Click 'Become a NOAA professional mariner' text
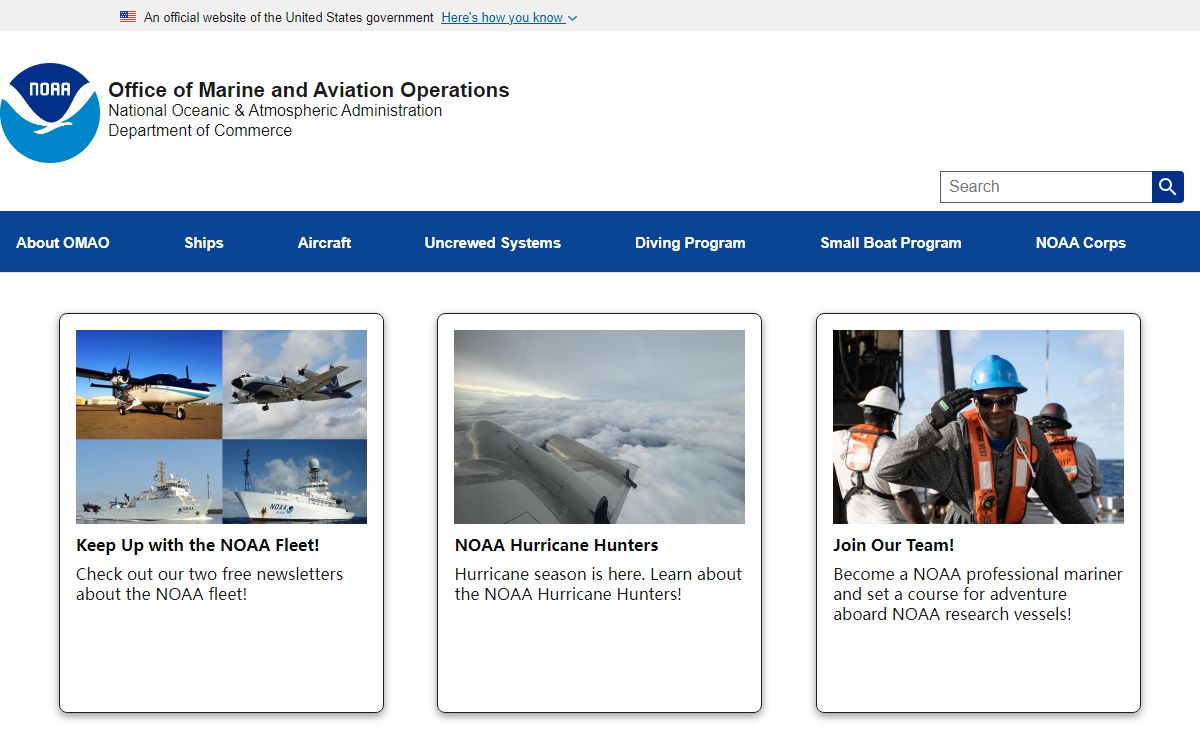Viewport: 1200px width, 740px height. tap(978, 594)
